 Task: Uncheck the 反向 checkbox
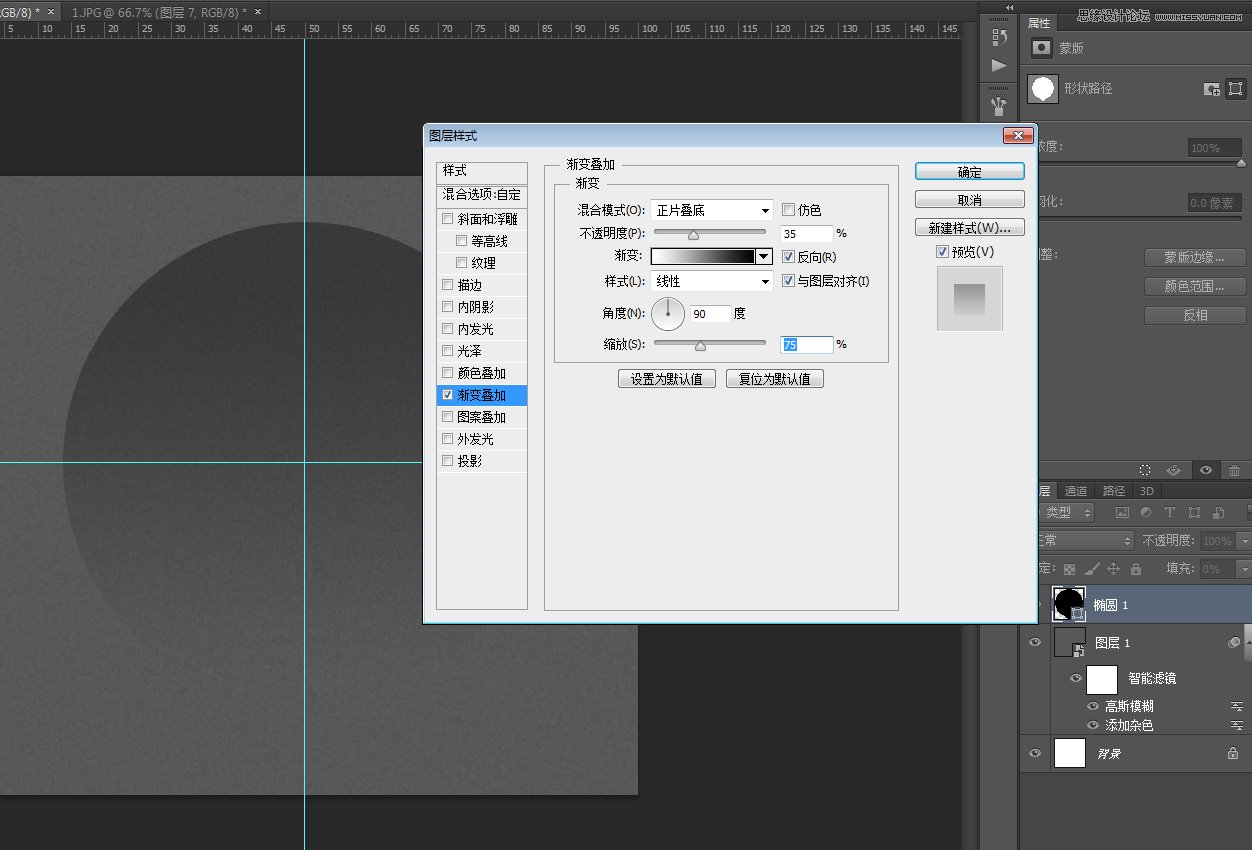789,256
